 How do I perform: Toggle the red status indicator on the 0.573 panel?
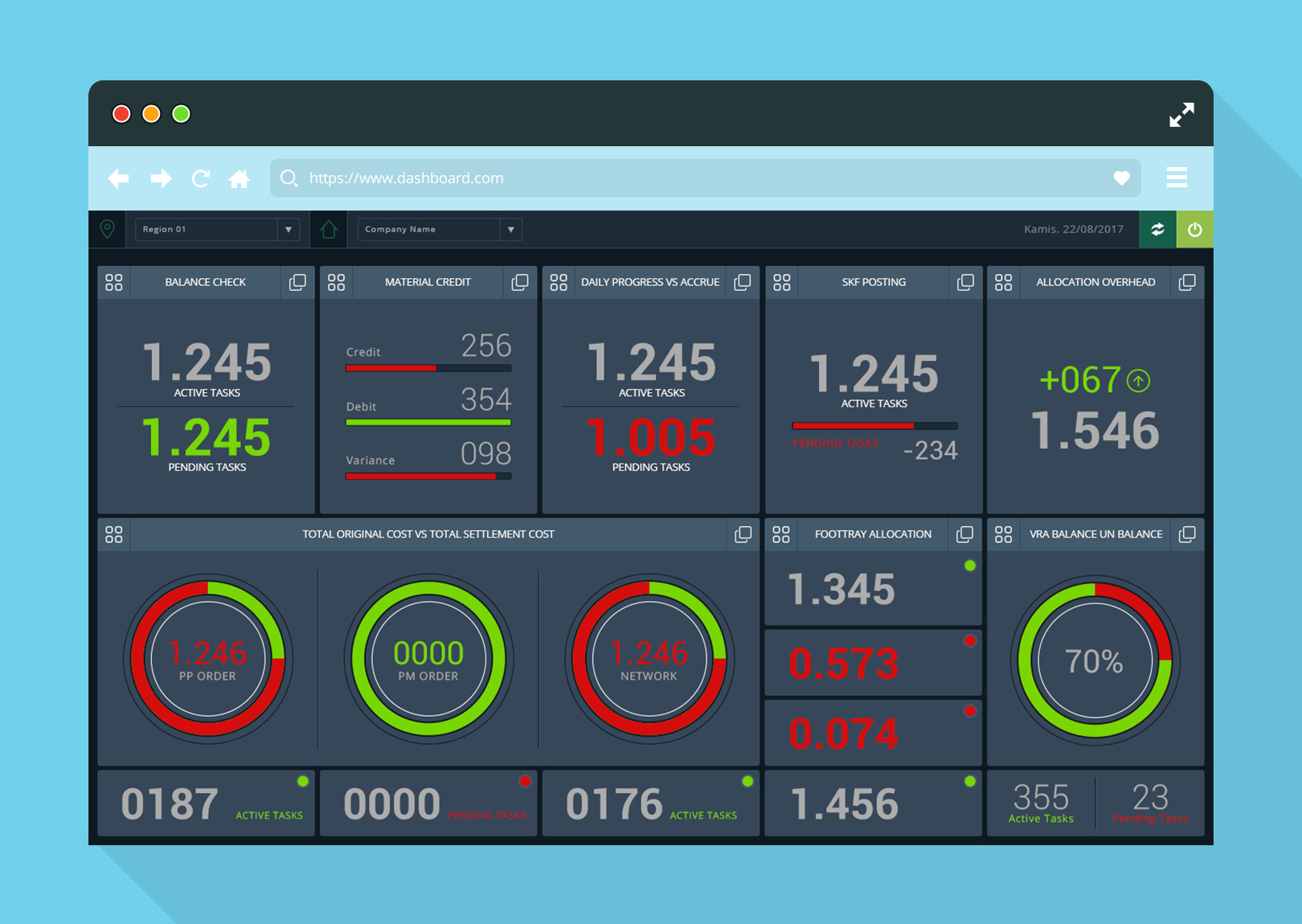point(970,641)
